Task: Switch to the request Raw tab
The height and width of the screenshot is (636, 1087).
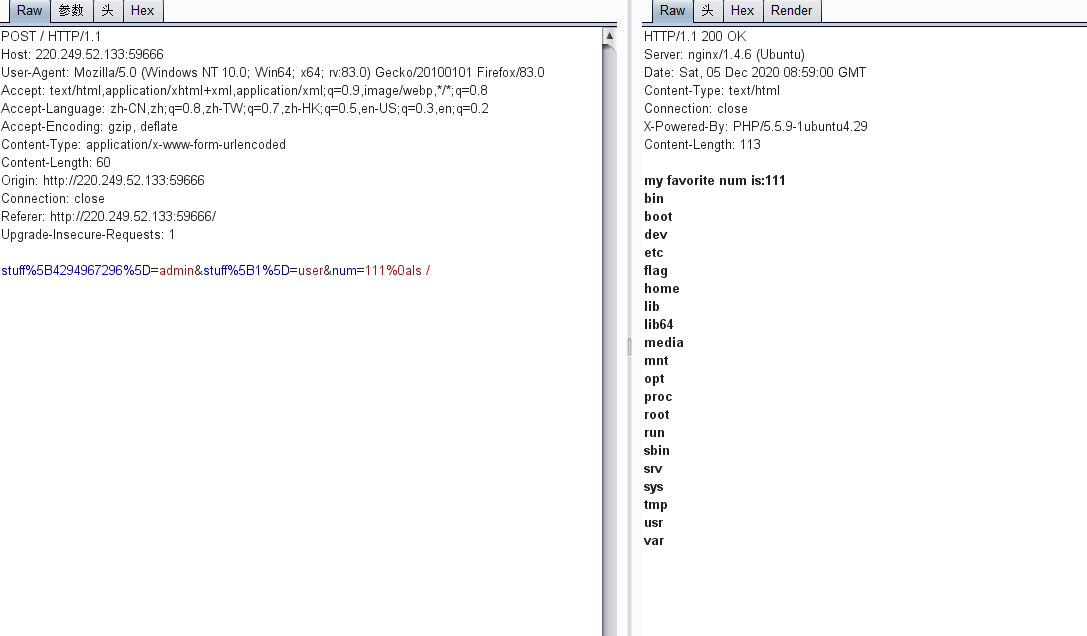Action: point(29,10)
